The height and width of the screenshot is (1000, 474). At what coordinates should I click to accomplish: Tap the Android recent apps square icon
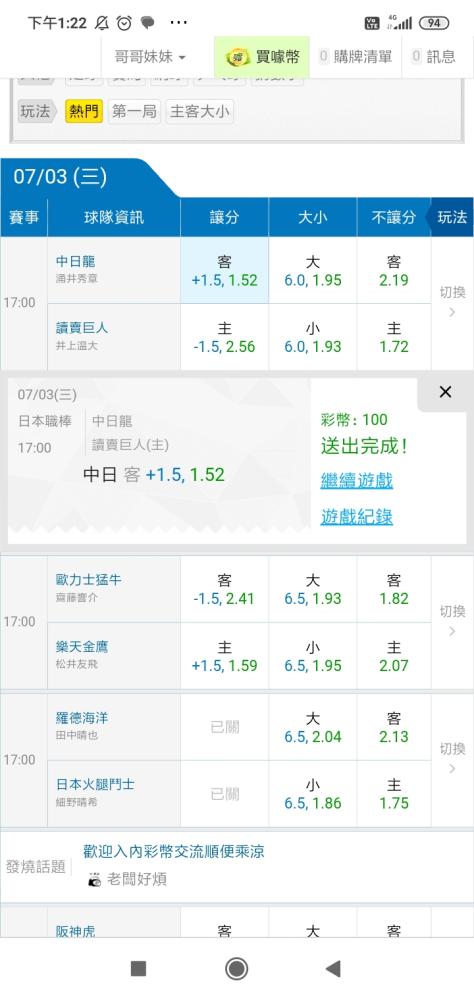[138, 969]
